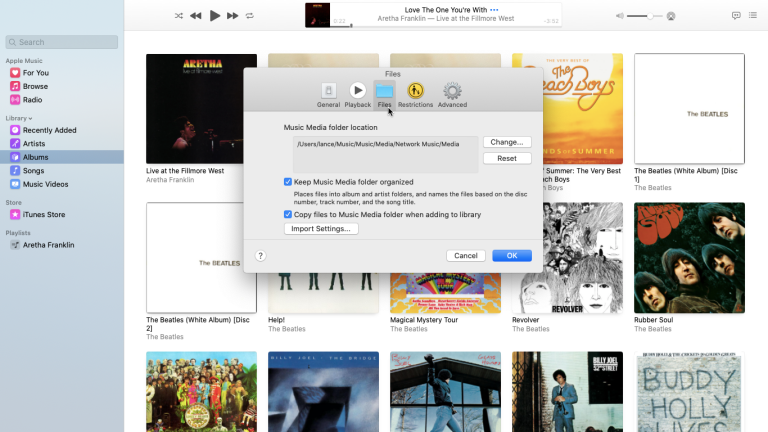Open Billy Joel The Bridge cover

tap(323, 392)
